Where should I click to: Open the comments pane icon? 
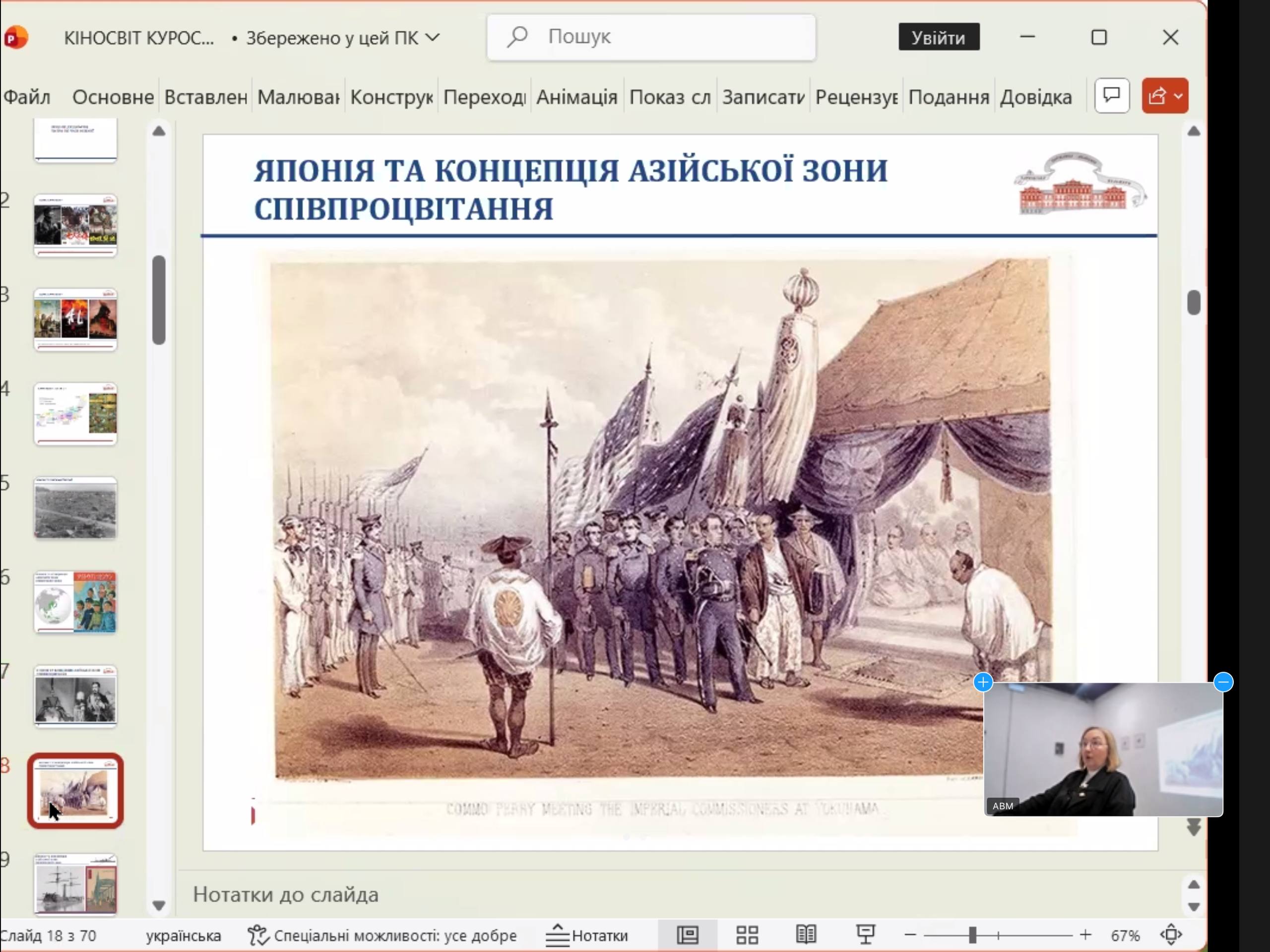(1112, 95)
